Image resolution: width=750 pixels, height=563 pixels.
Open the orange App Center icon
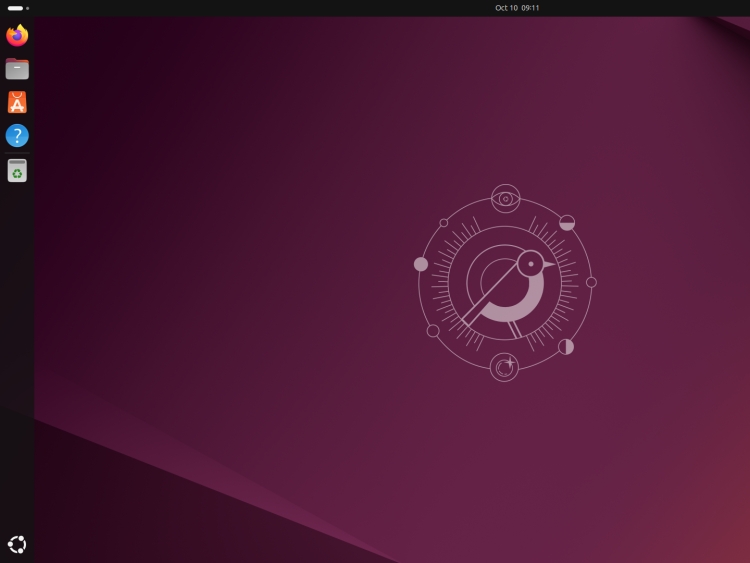point(17,102)
